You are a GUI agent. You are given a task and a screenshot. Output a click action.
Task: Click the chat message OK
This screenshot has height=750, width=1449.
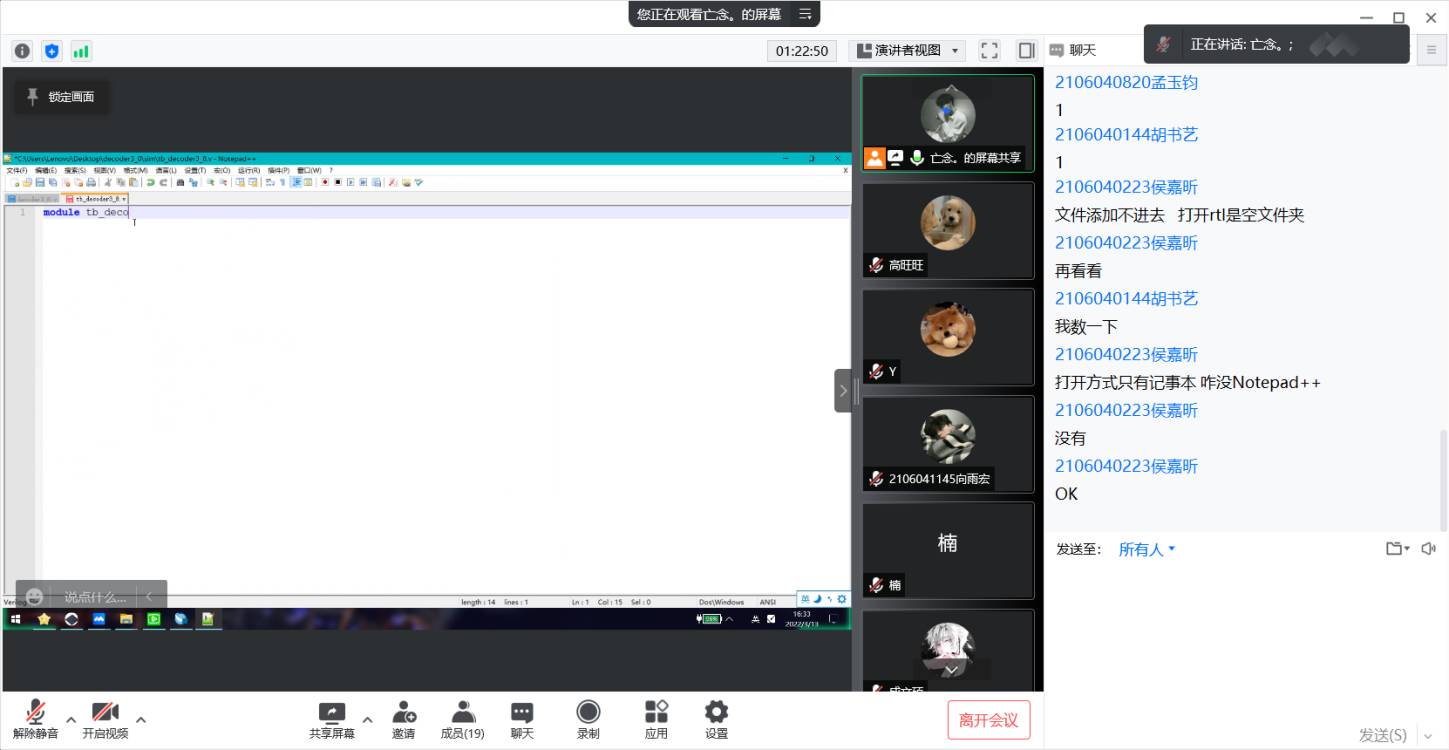click(x=1066, y=494)
